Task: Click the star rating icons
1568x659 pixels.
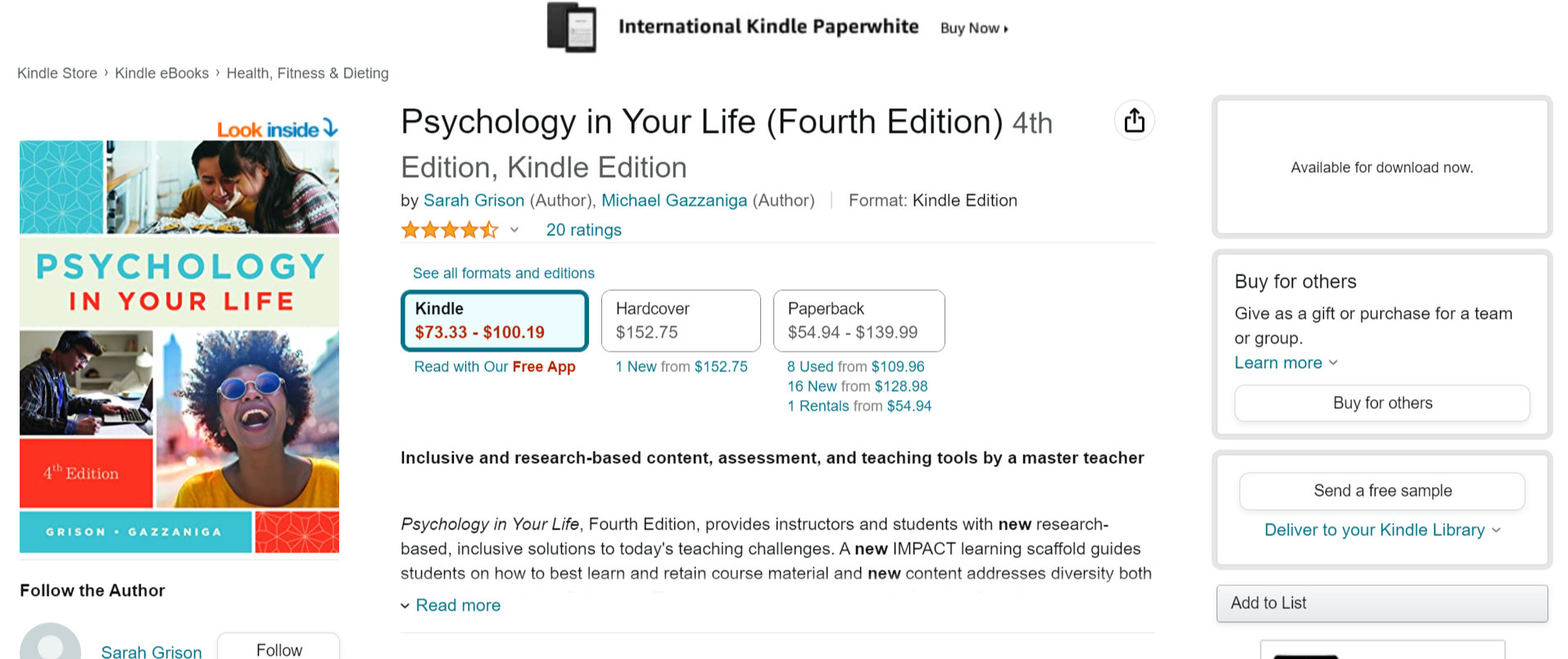Action: (449, 230)
